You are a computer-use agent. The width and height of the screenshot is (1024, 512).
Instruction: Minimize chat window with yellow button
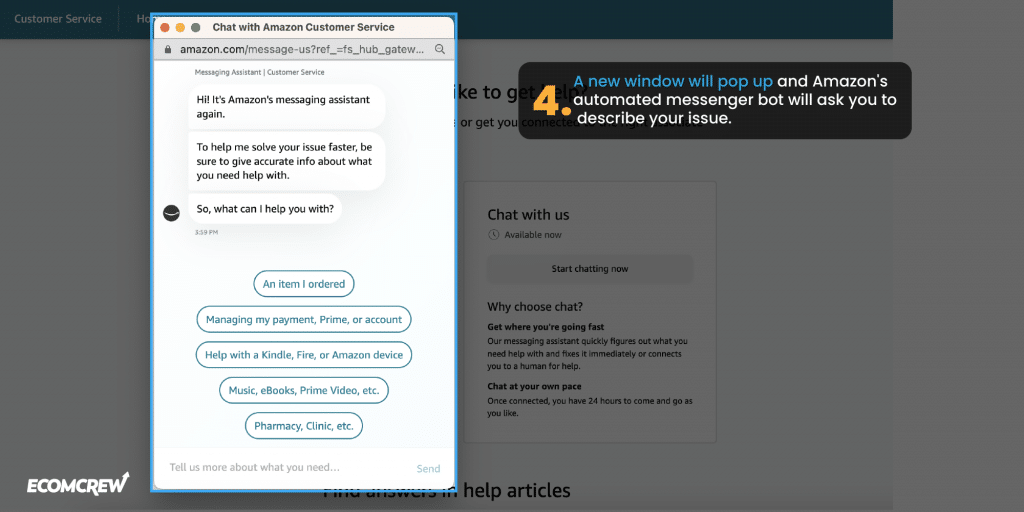pyautogui.click(x=180, y=27)
